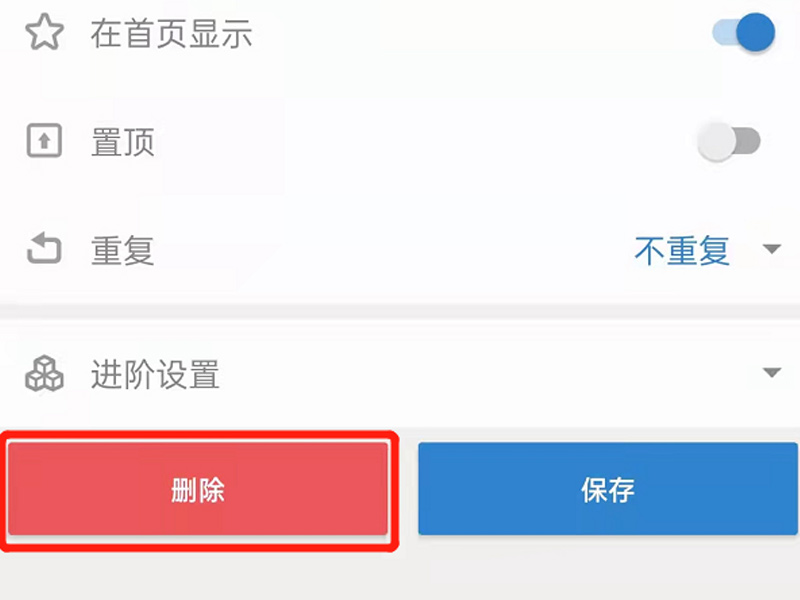Tap the 重复 label text
The width and height of the screenshot is (800, 600).
123,251
